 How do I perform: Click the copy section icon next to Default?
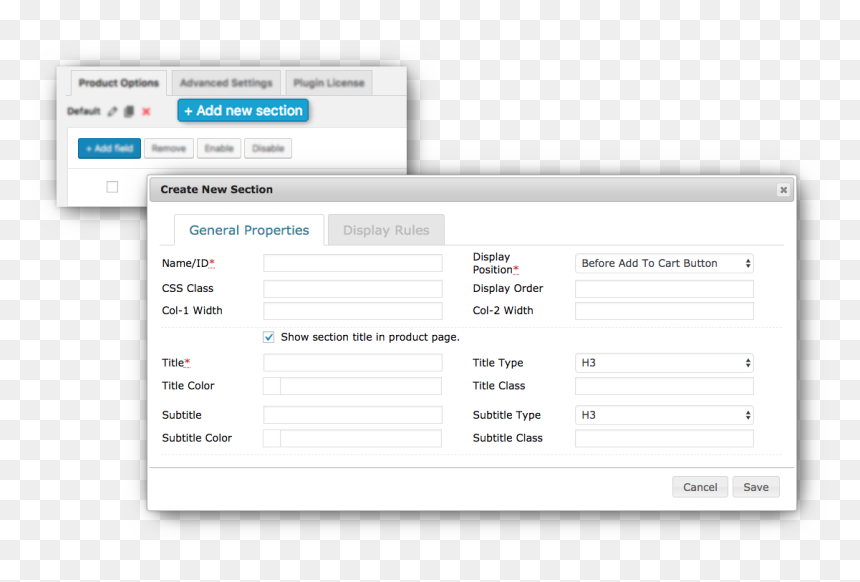point(129,111)
